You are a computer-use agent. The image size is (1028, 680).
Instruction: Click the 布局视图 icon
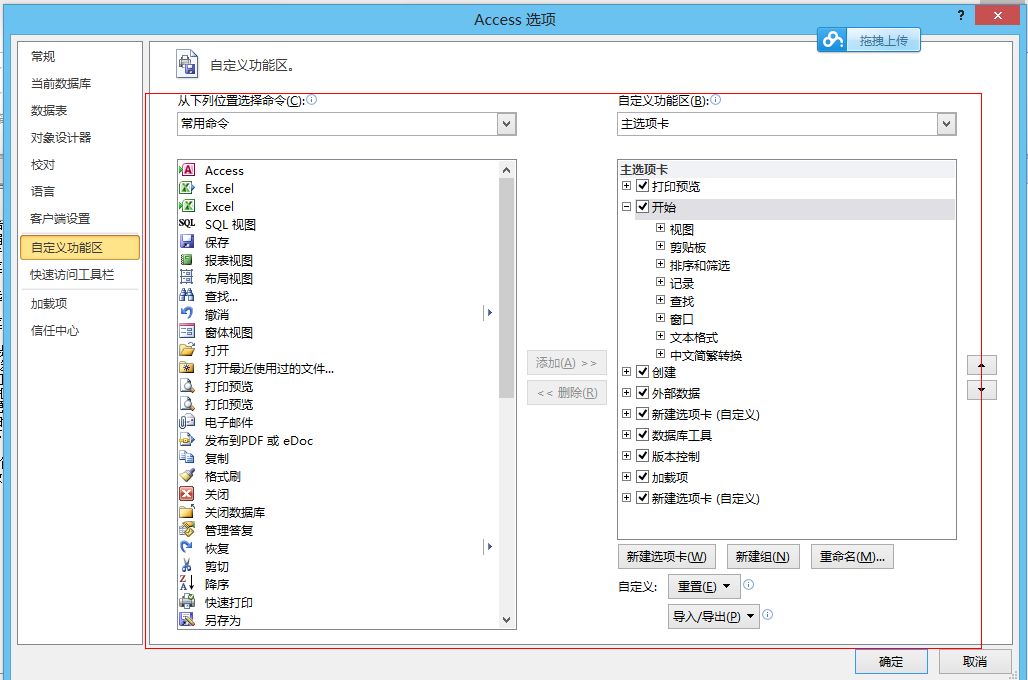click(x=187, y=277)
